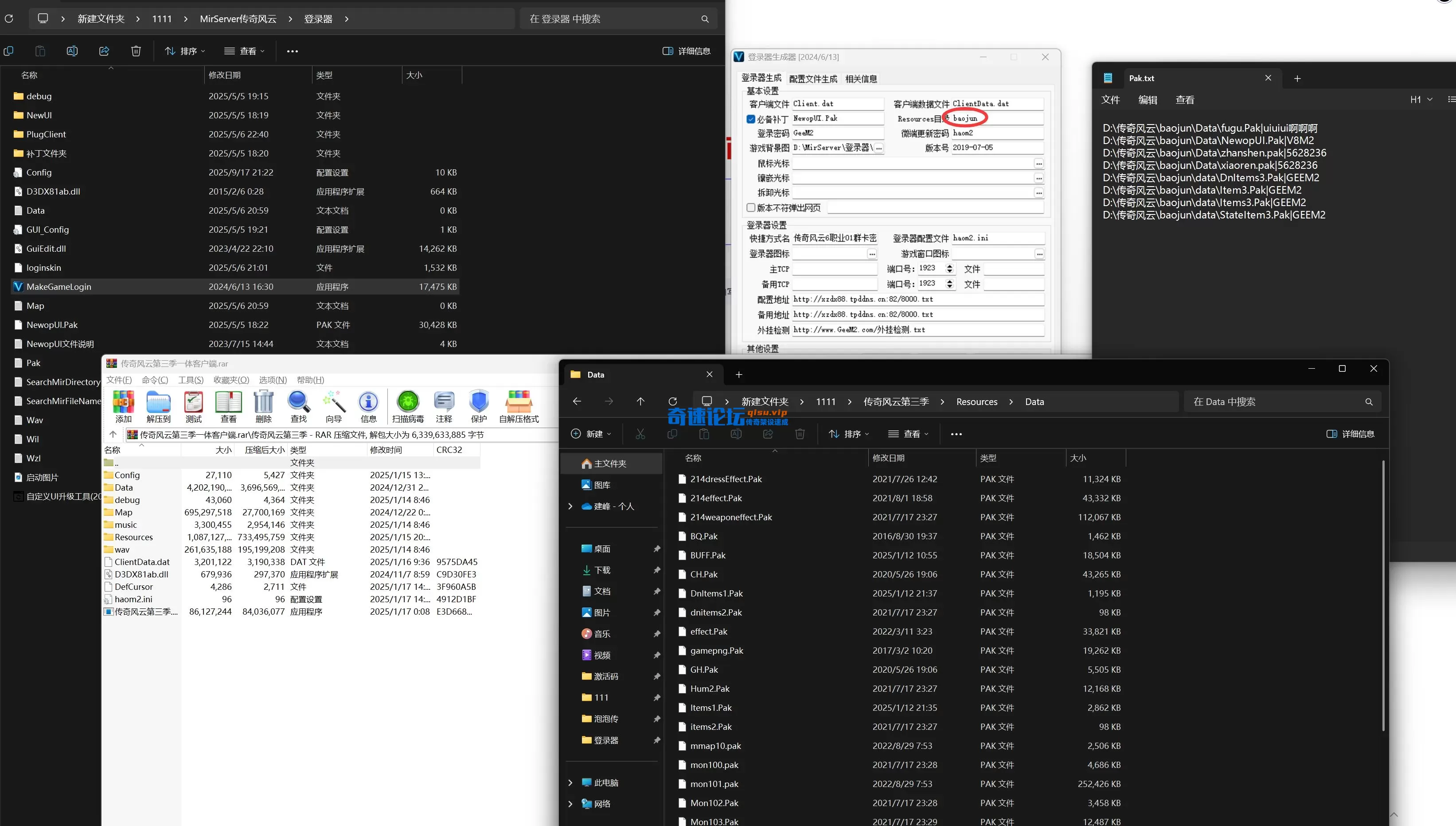Switch to the 配置文件生成 tab
The width and height of the screenshot is (1456, 826).
pyautogui.click(x=812, y=79)
